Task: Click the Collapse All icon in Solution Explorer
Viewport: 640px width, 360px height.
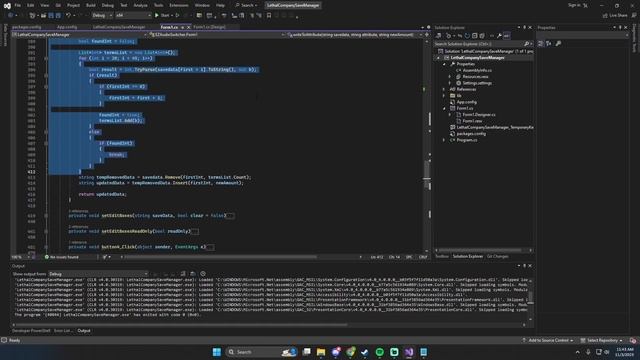Action: 474,36
